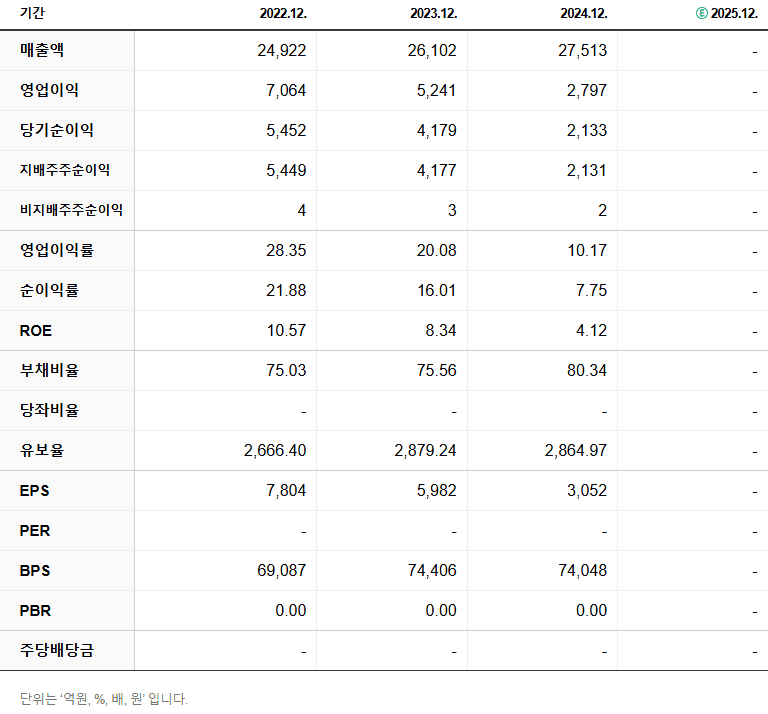
Task: Select operating profit value 5,241
Action: tap(436, 91)
